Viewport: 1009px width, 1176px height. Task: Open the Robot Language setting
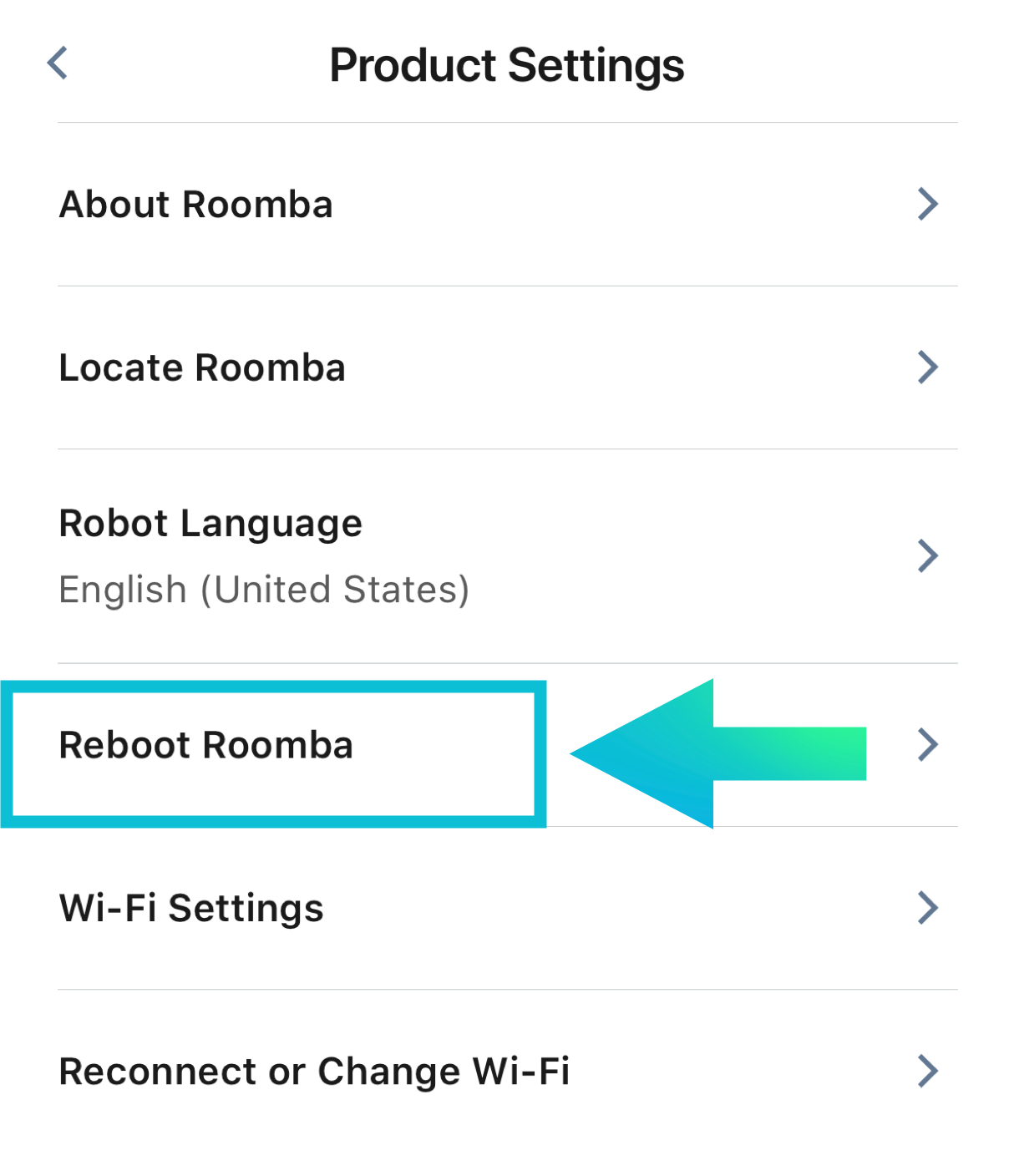point(210,524)
